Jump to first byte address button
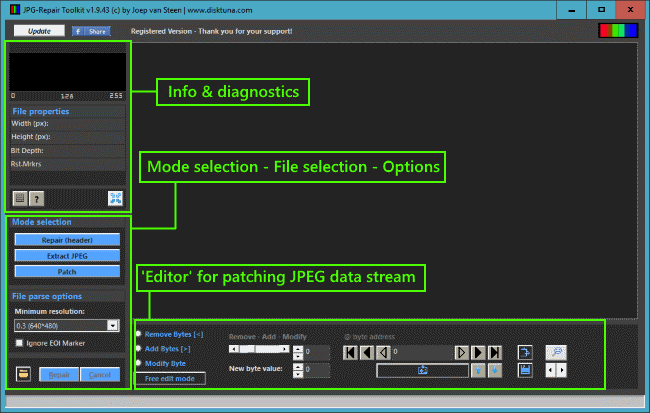This screenshot has height=413, width=650. [350, 352]
